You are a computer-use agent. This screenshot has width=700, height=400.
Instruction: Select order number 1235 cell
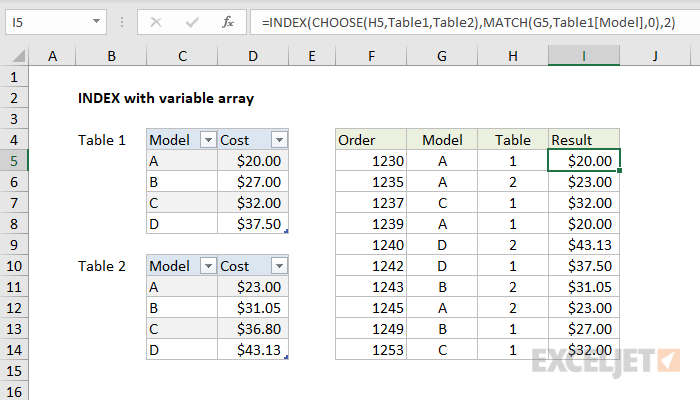coord(371,182)
